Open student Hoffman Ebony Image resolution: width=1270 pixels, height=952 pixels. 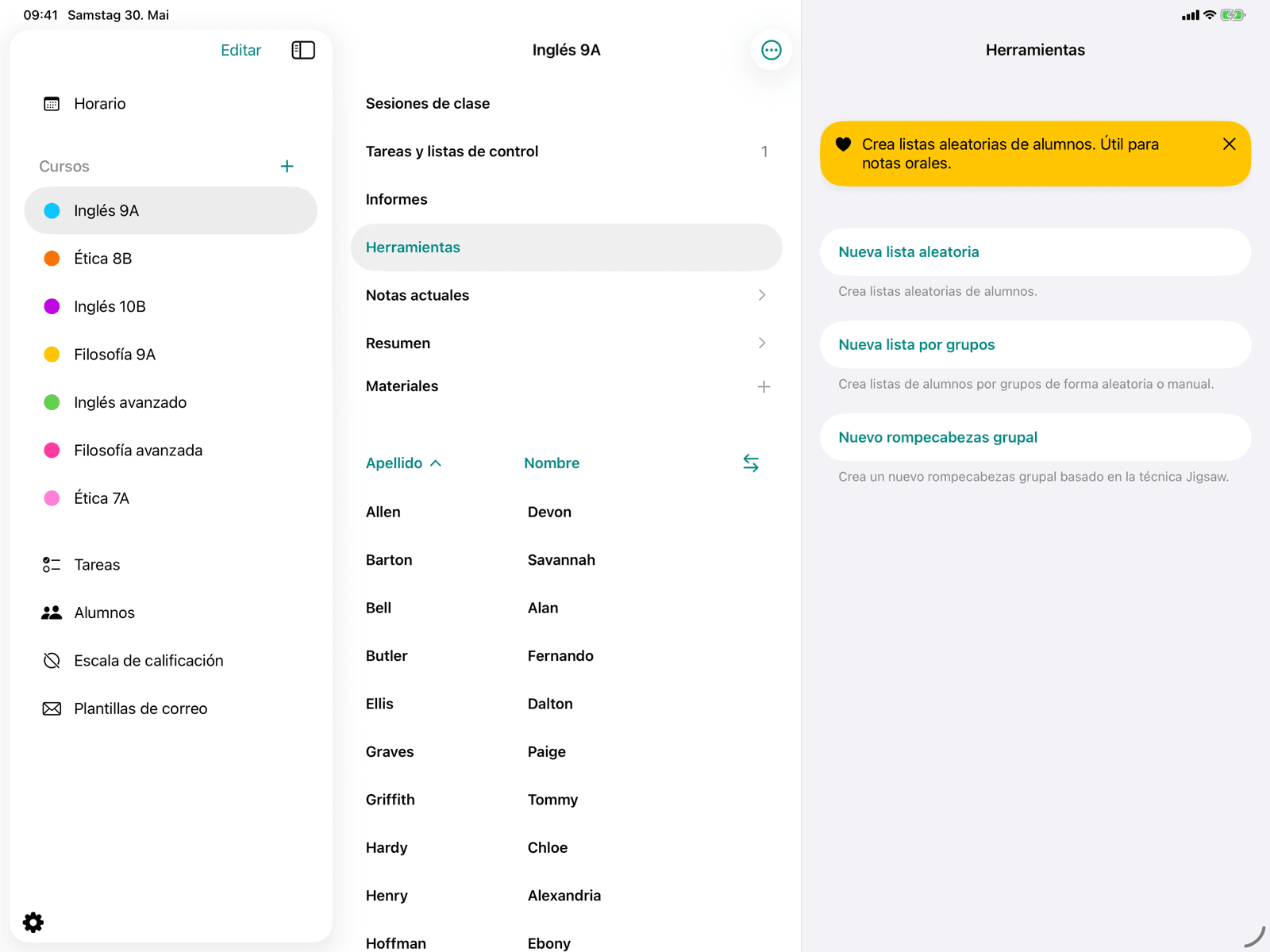[567, 936]
